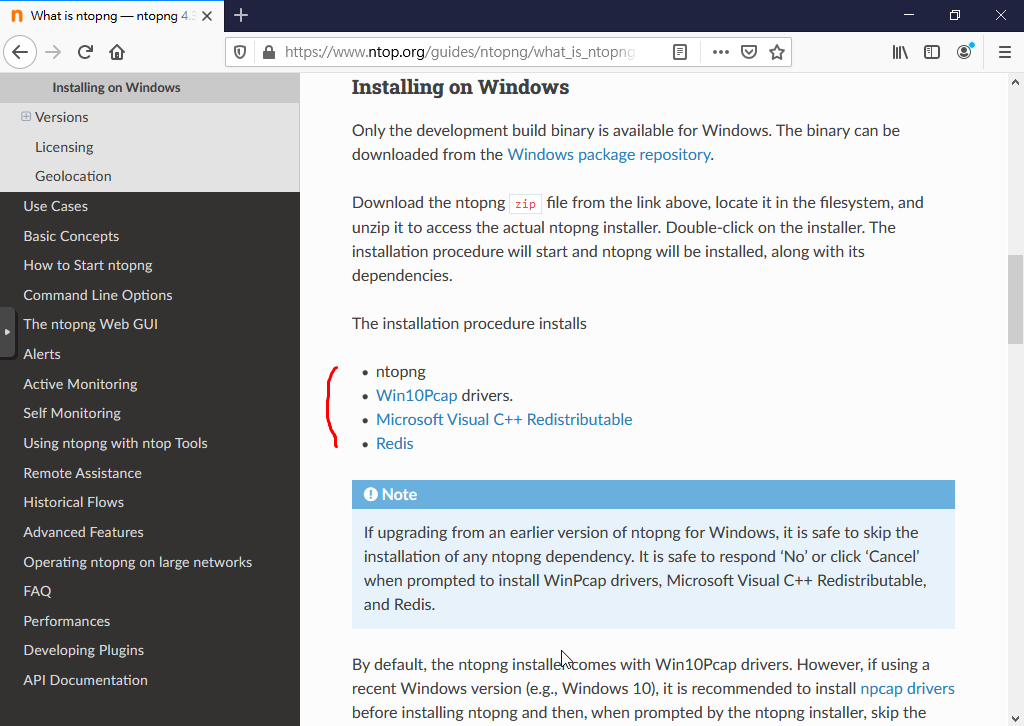Screen dimensions: 1024x726
Task: Go back to the previous page
Action: tap(20, 52)
